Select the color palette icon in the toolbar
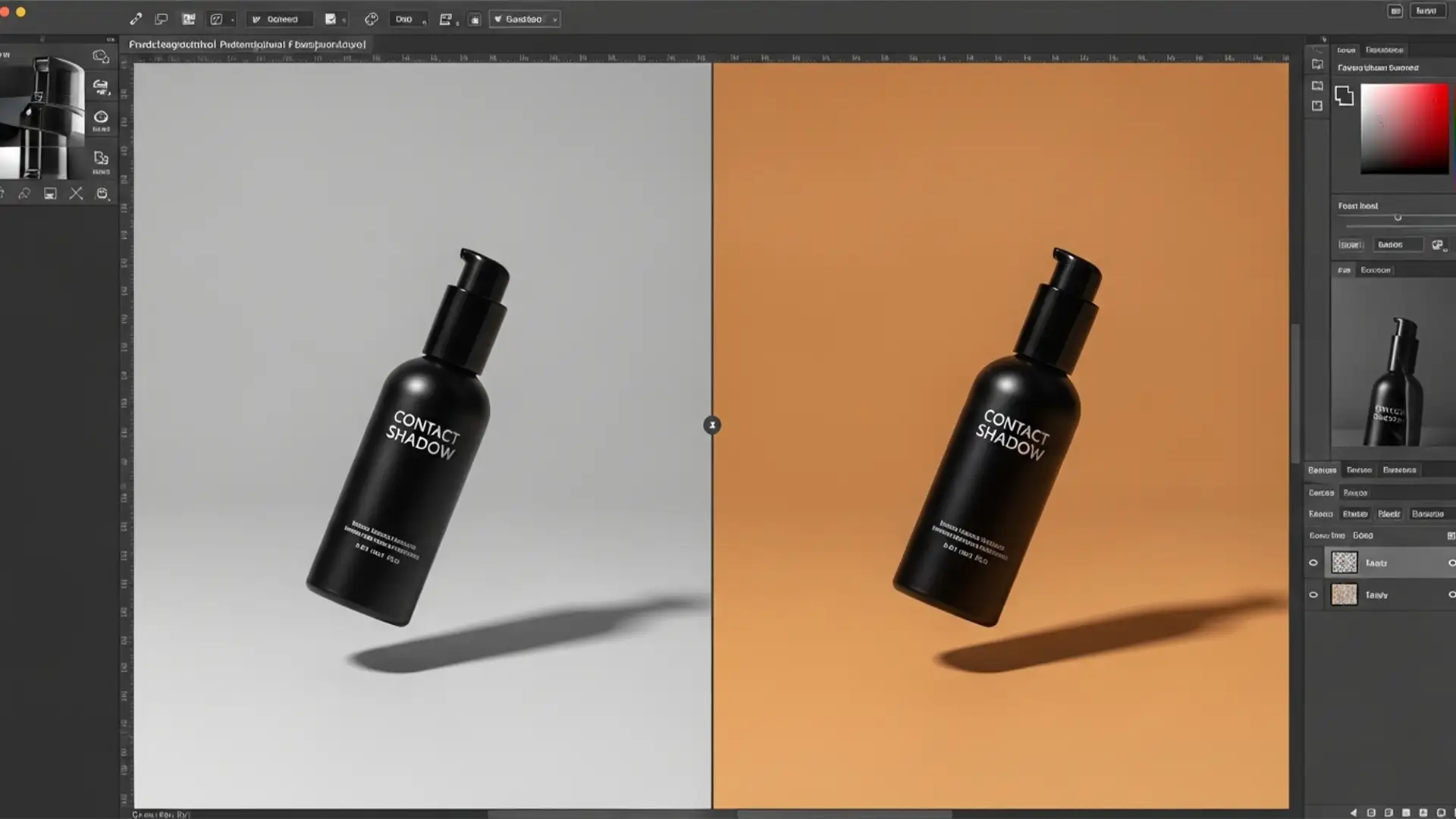 pos(372,19)
